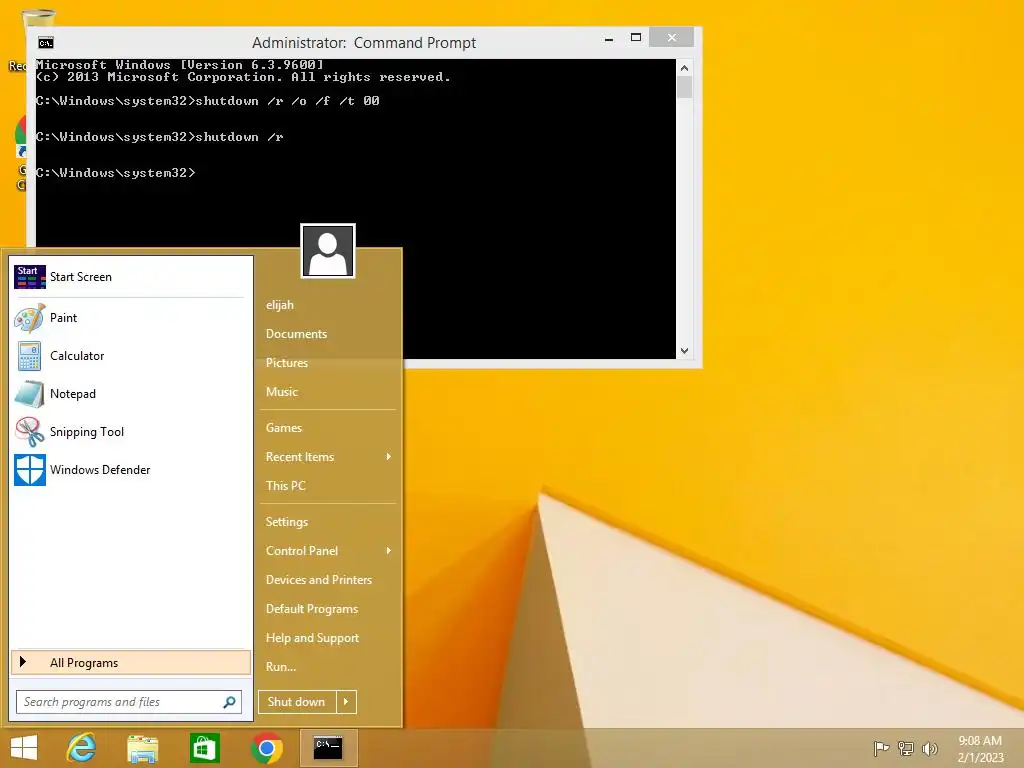
Task: Open the Start Screen icon entry
Action: tap(30, 277)
